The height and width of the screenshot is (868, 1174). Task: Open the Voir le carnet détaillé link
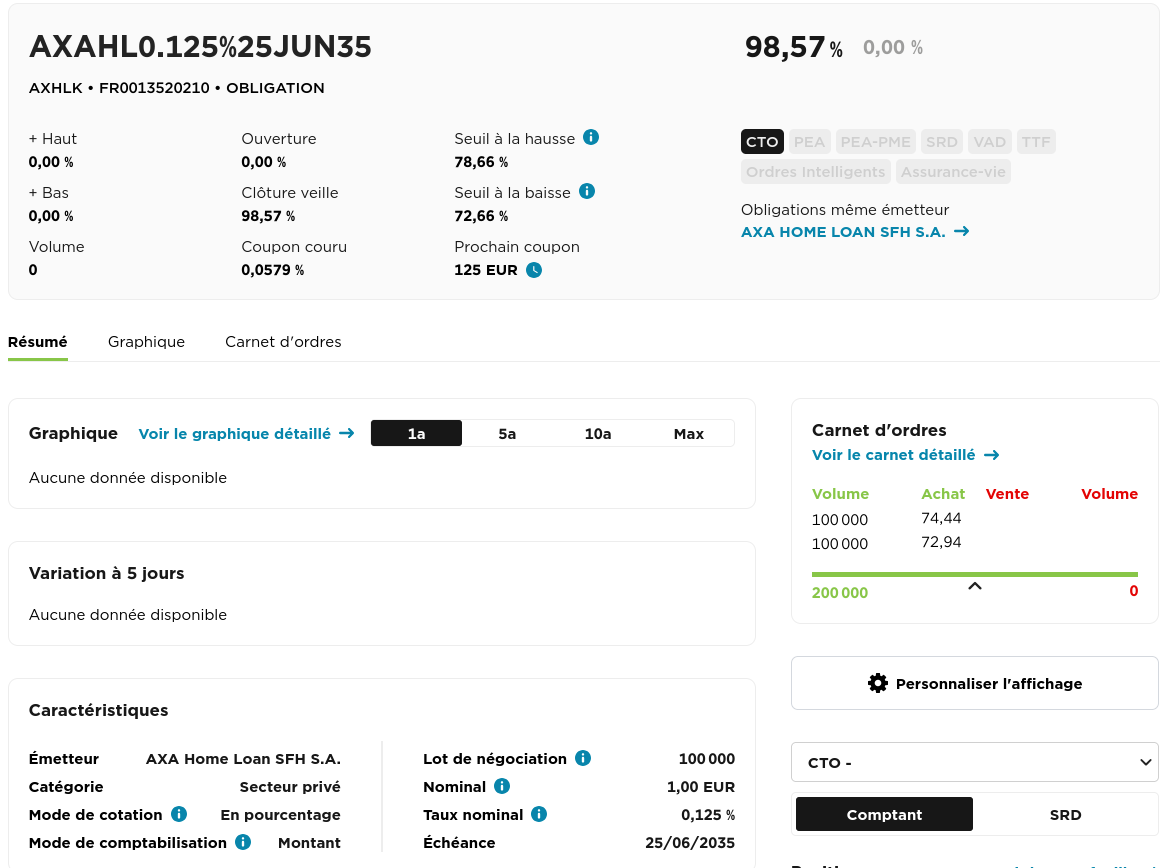(895, 454)
